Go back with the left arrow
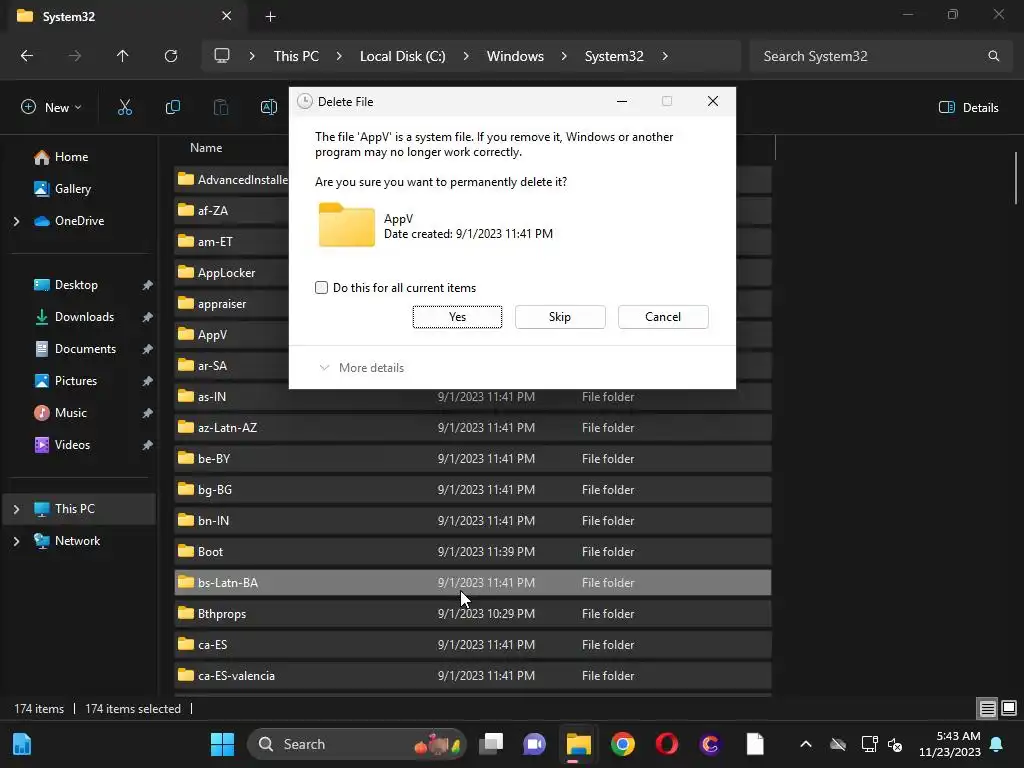Viewport: 1024px width, 768px height. tap(27, 56)
